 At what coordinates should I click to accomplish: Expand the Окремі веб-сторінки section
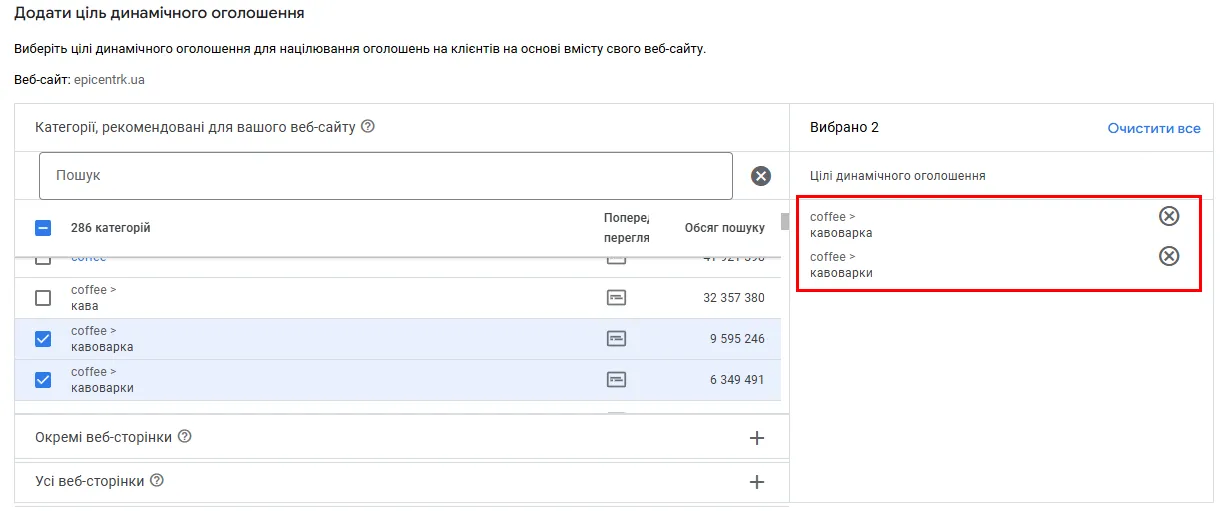(757, 438)
